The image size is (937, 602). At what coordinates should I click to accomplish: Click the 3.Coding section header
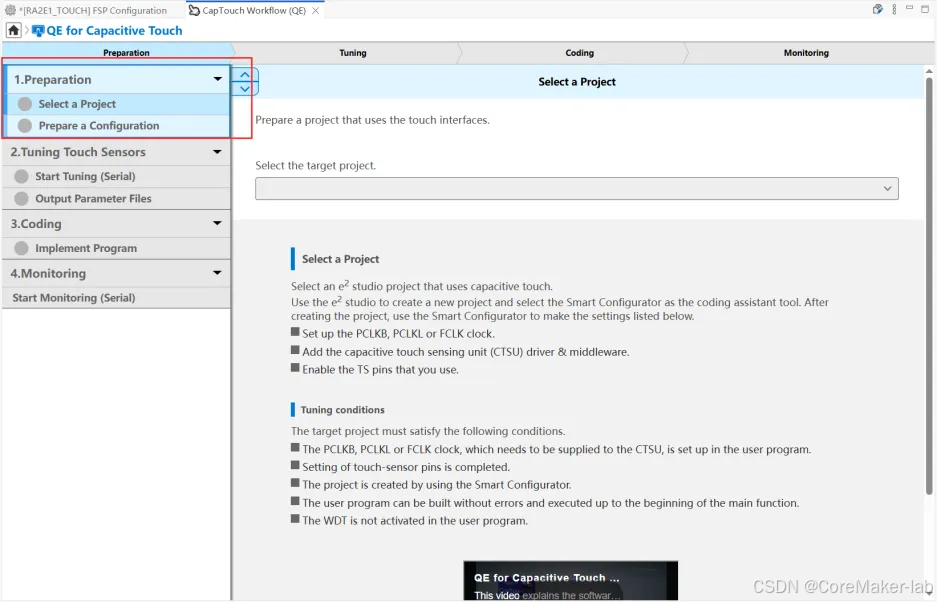click(x=116, y=224)
